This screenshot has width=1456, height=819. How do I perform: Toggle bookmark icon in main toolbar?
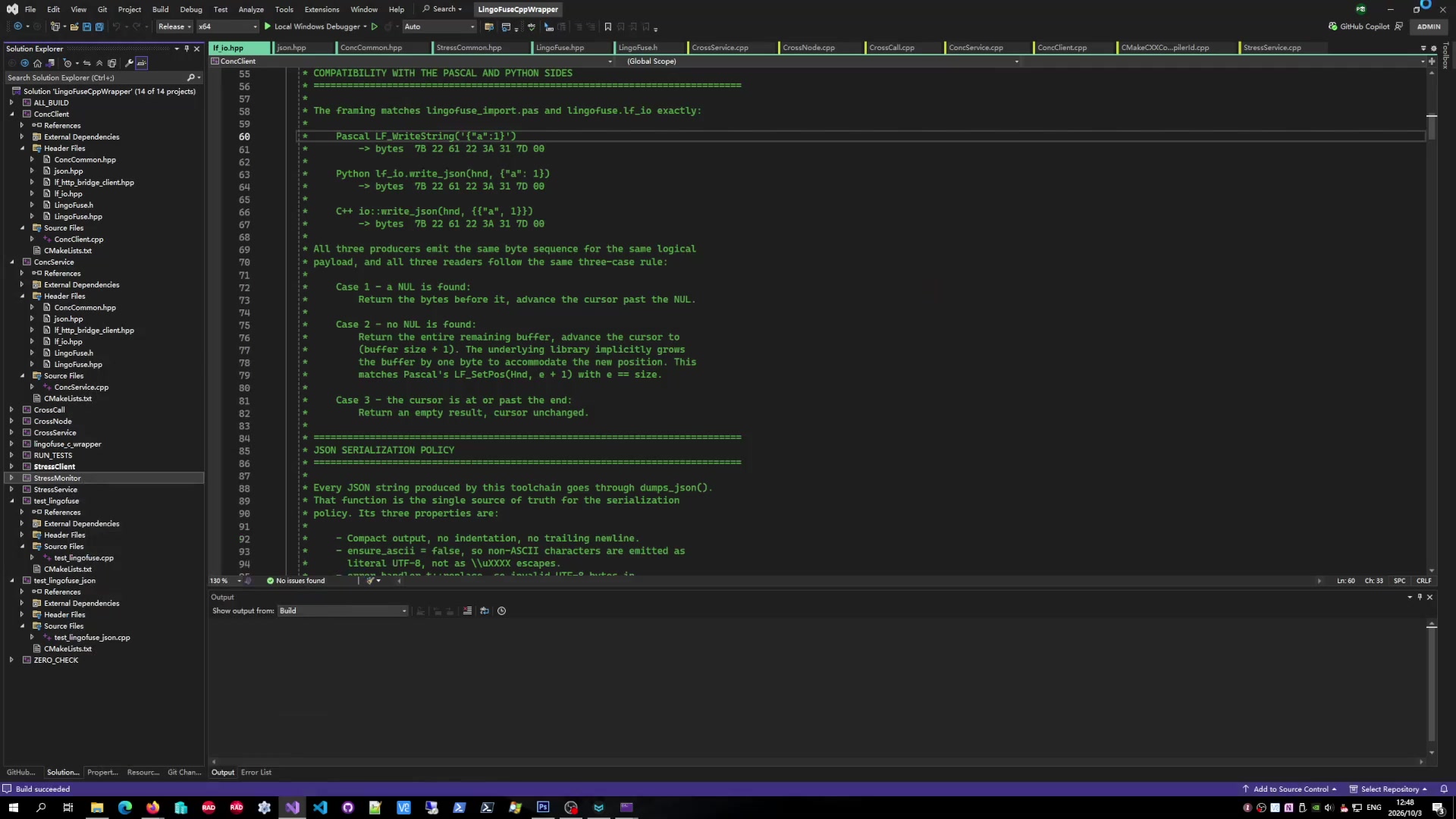(x=607, y=27)
